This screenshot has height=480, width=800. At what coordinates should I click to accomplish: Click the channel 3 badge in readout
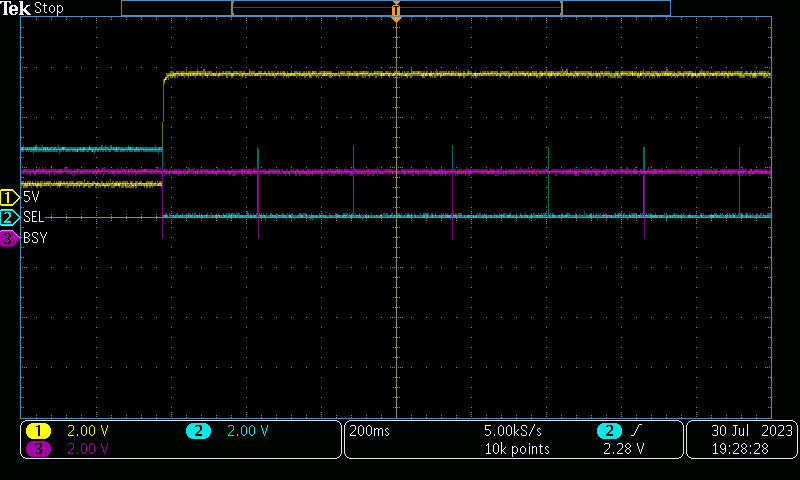click(x=38, y=449)
